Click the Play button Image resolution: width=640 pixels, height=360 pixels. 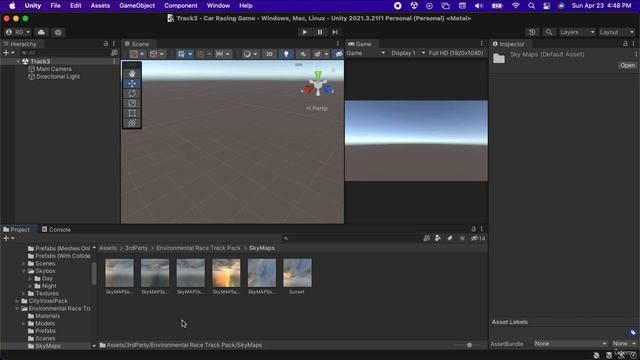[304, 32]
